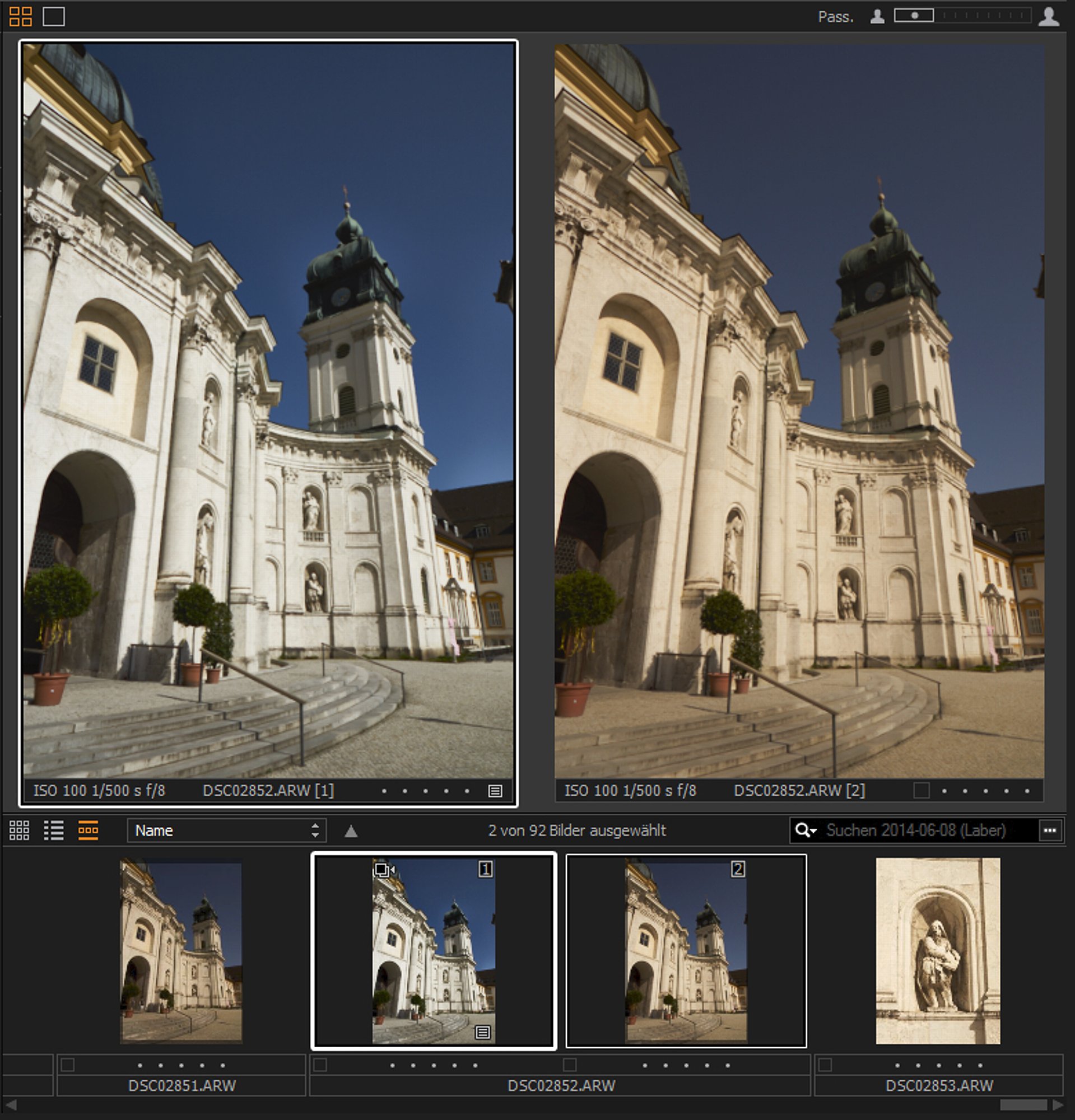The image size is (1075, 1120).
Task: Click the ascending sort order arrow
Action: 351,832
